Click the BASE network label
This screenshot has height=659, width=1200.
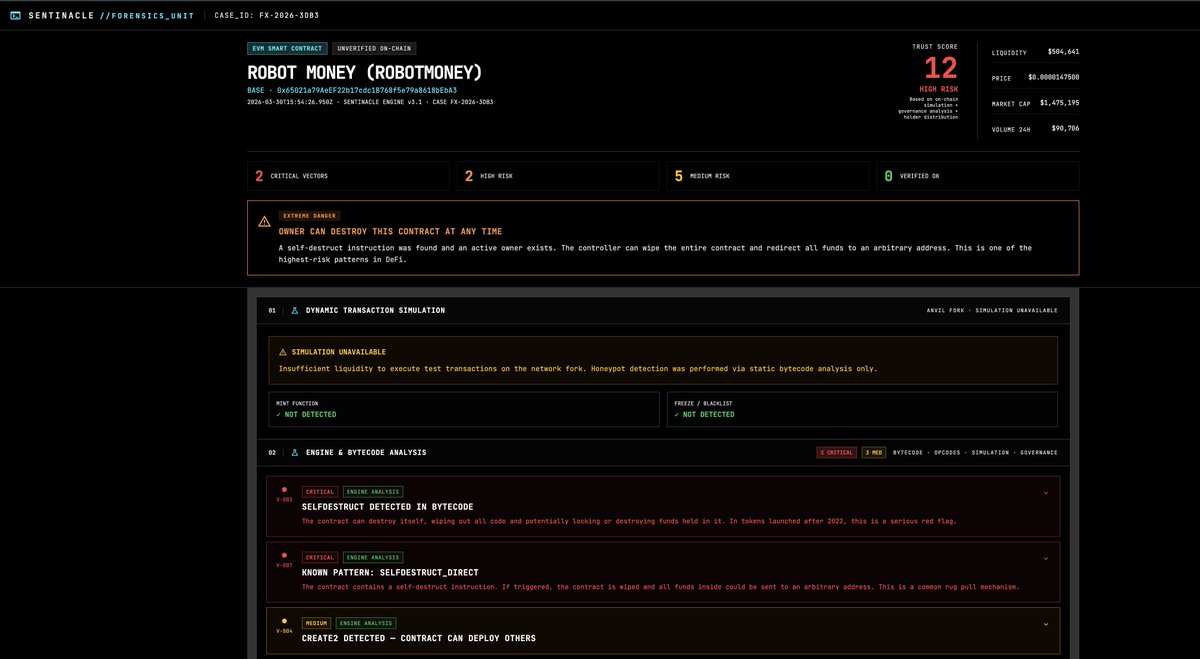point(256,90)
